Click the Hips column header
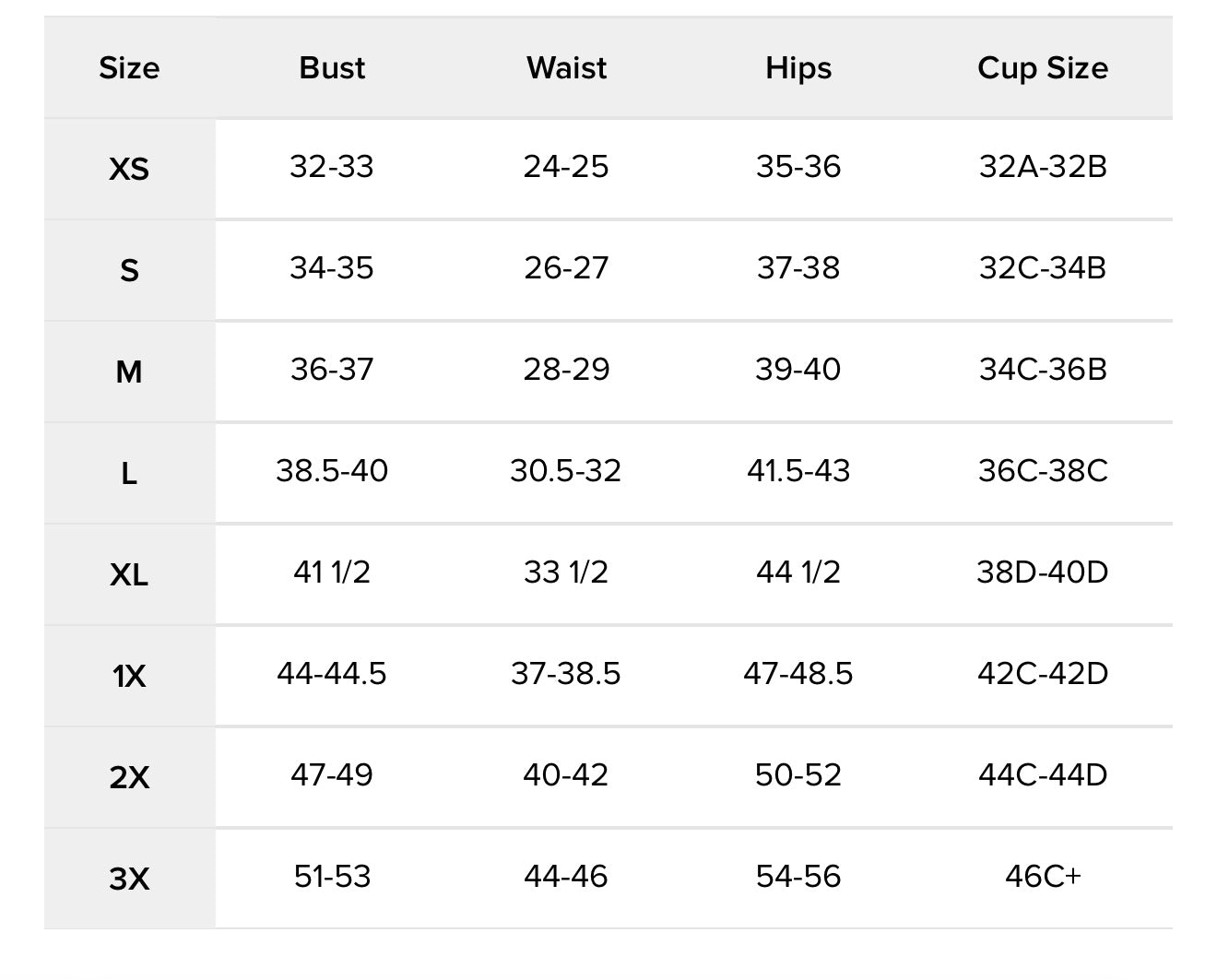Image resolution: width=1217 pixels, height=980 pixels. pos(798,68)
